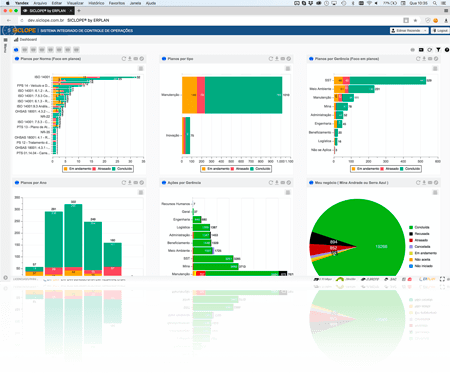Screen dimensions: 450x373
Task: Toggle Em andamento series in Planos por Norma legend
Action: (x=77, y=169)
